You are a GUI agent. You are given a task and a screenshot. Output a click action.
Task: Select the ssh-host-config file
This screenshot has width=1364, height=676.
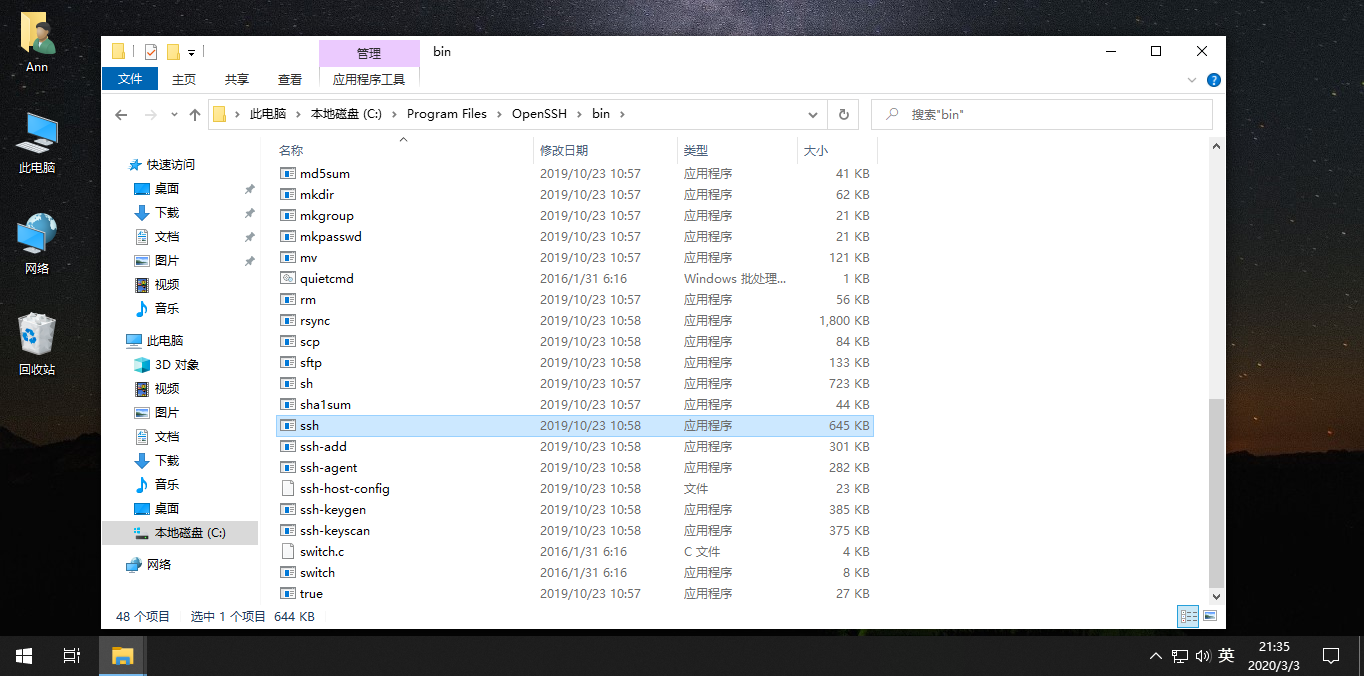pos(574,489)
